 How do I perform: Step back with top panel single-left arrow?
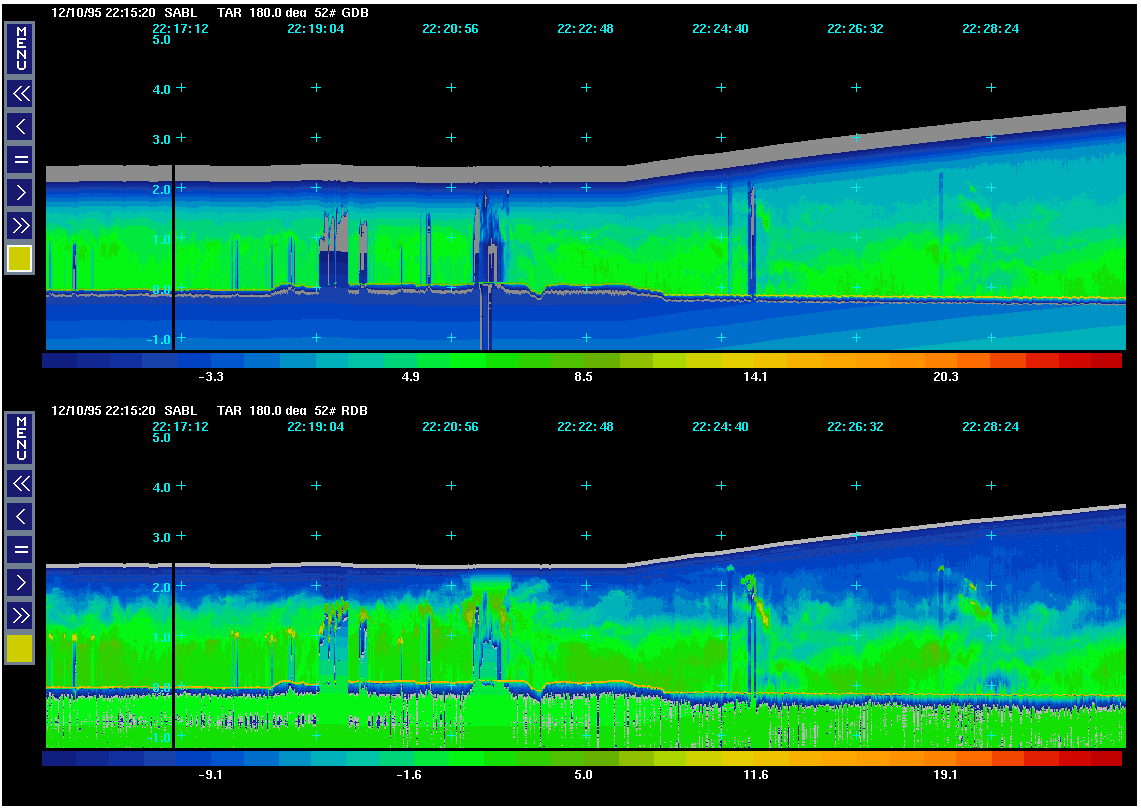coord(20,126)
